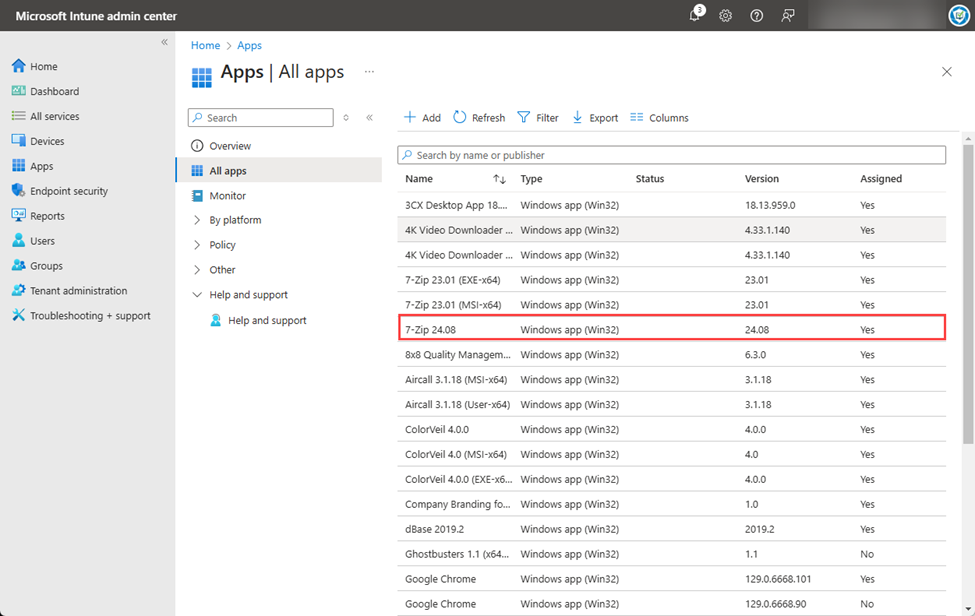Image resolution: width=975 pixels, height=616 pixels.
Task: Click the Home breadcrumb link
Action: [205, 45]
